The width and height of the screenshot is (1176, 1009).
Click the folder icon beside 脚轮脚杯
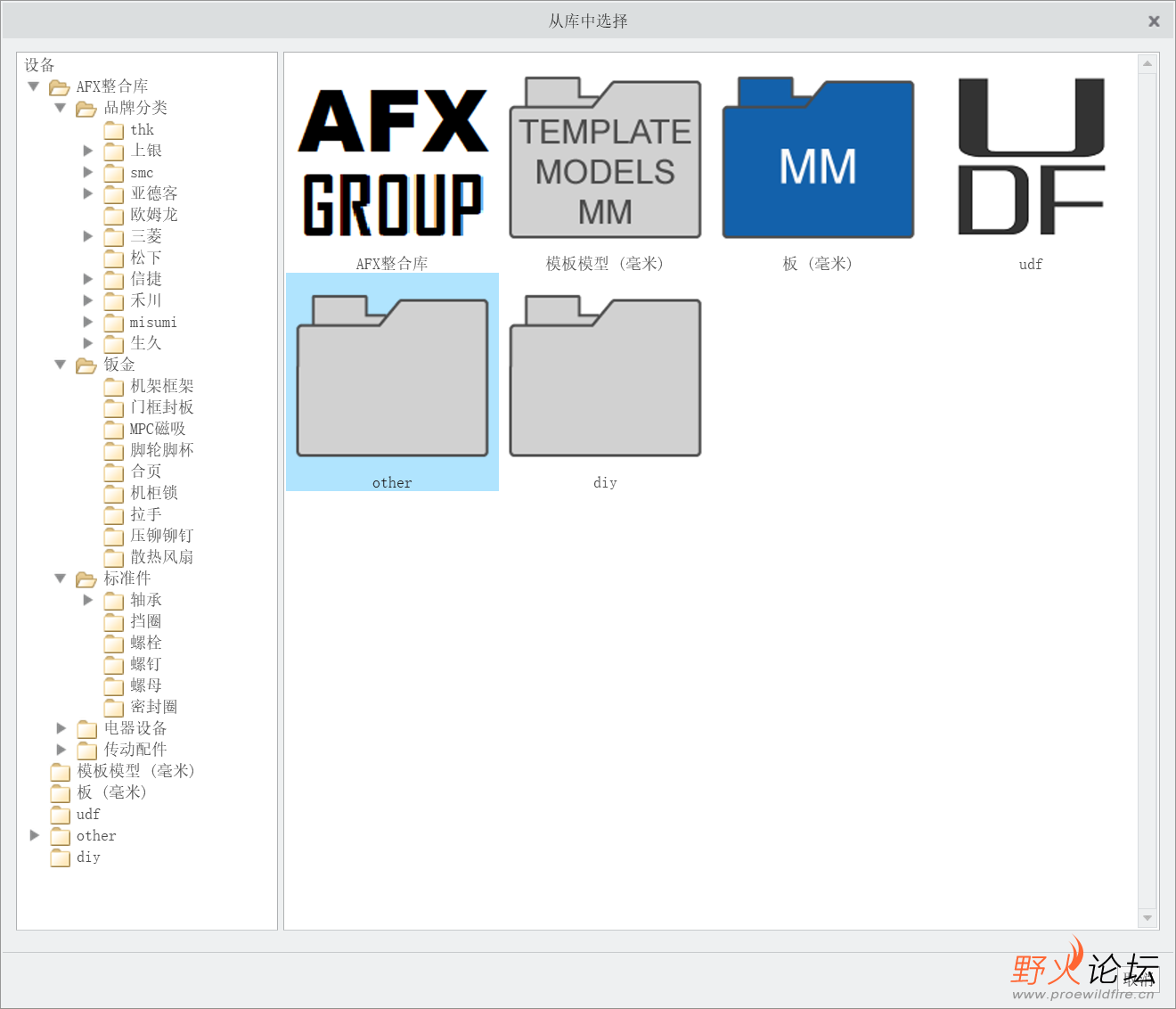click(113, 451)
